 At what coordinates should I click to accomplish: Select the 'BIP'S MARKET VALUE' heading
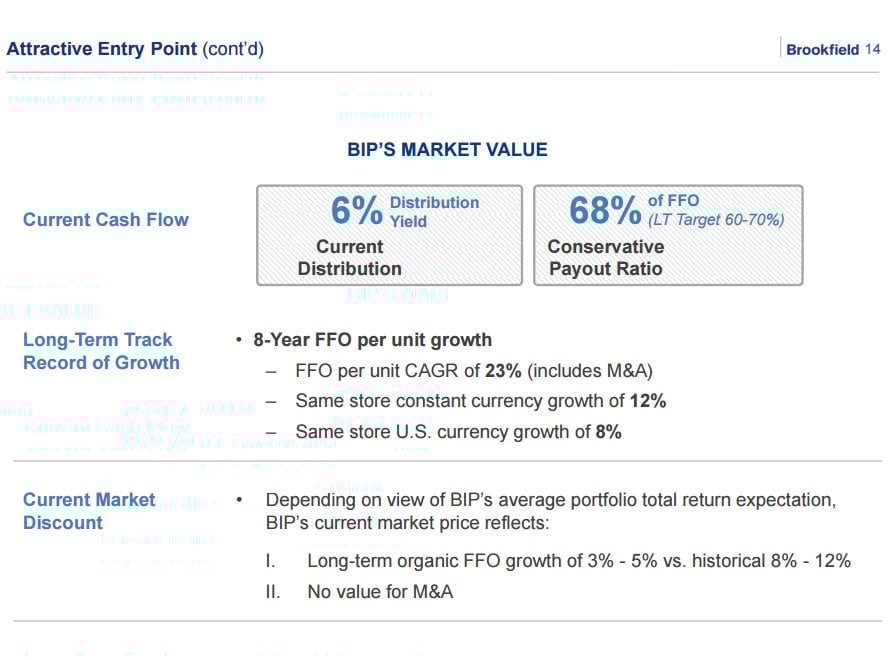pyautogui.click(x=447, y=150)
